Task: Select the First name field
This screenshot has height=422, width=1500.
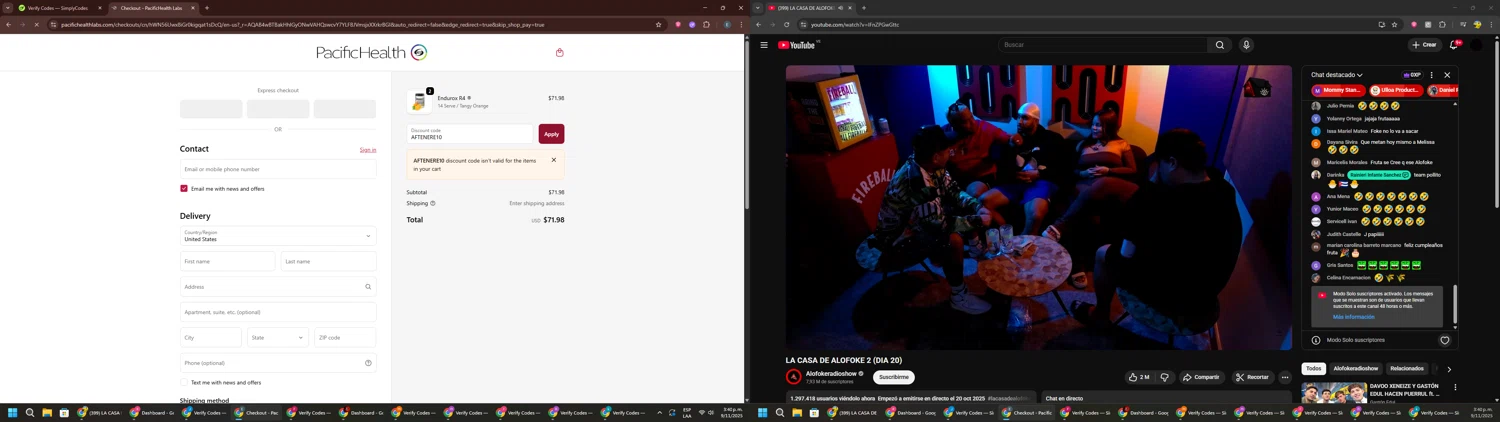Action: (x=227, y=261)
